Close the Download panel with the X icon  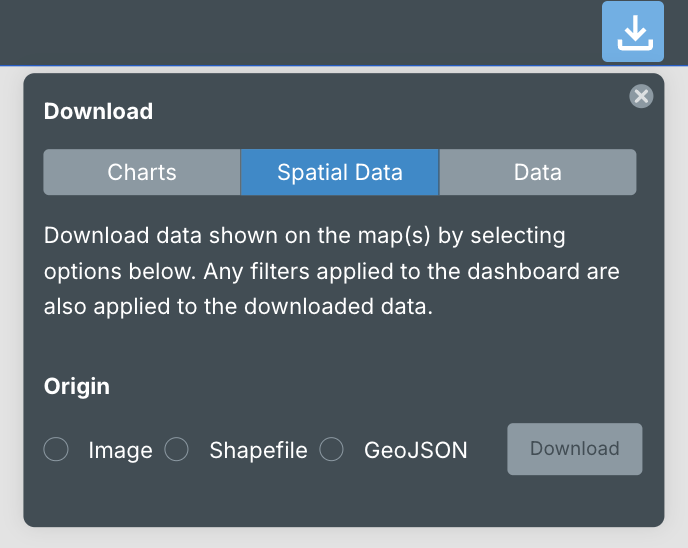[641, 96]
